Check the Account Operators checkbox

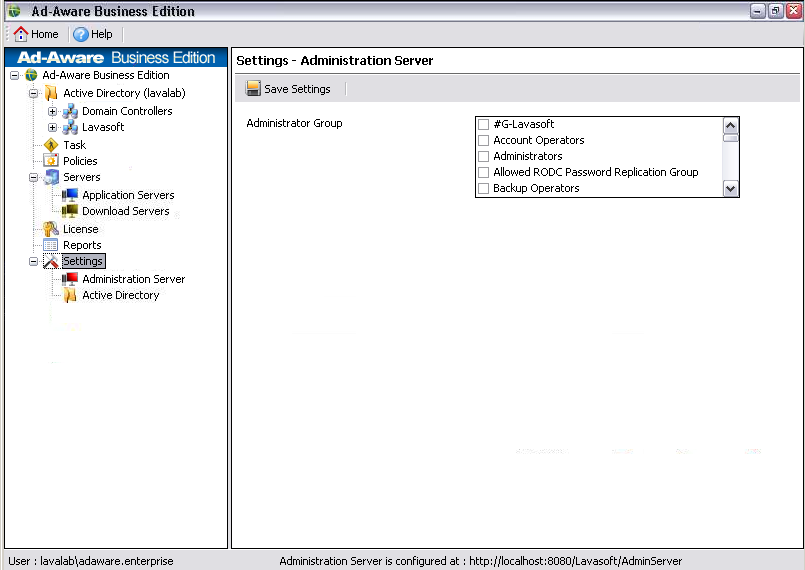click(483, 140)
